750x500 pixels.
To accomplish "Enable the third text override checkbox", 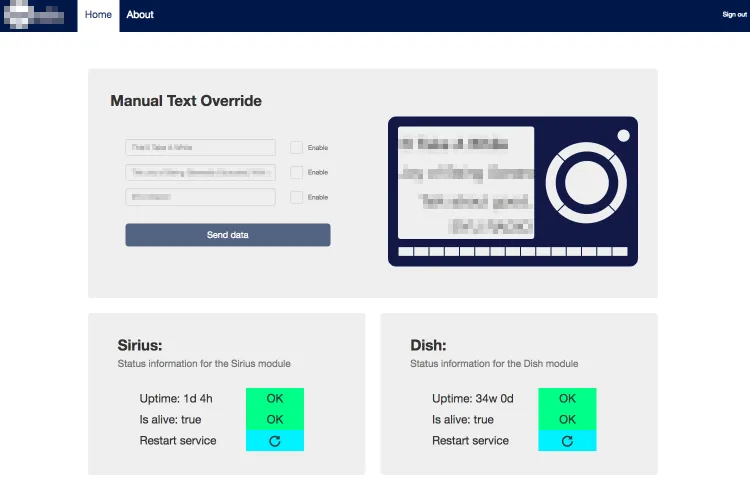I will (296, 197).
